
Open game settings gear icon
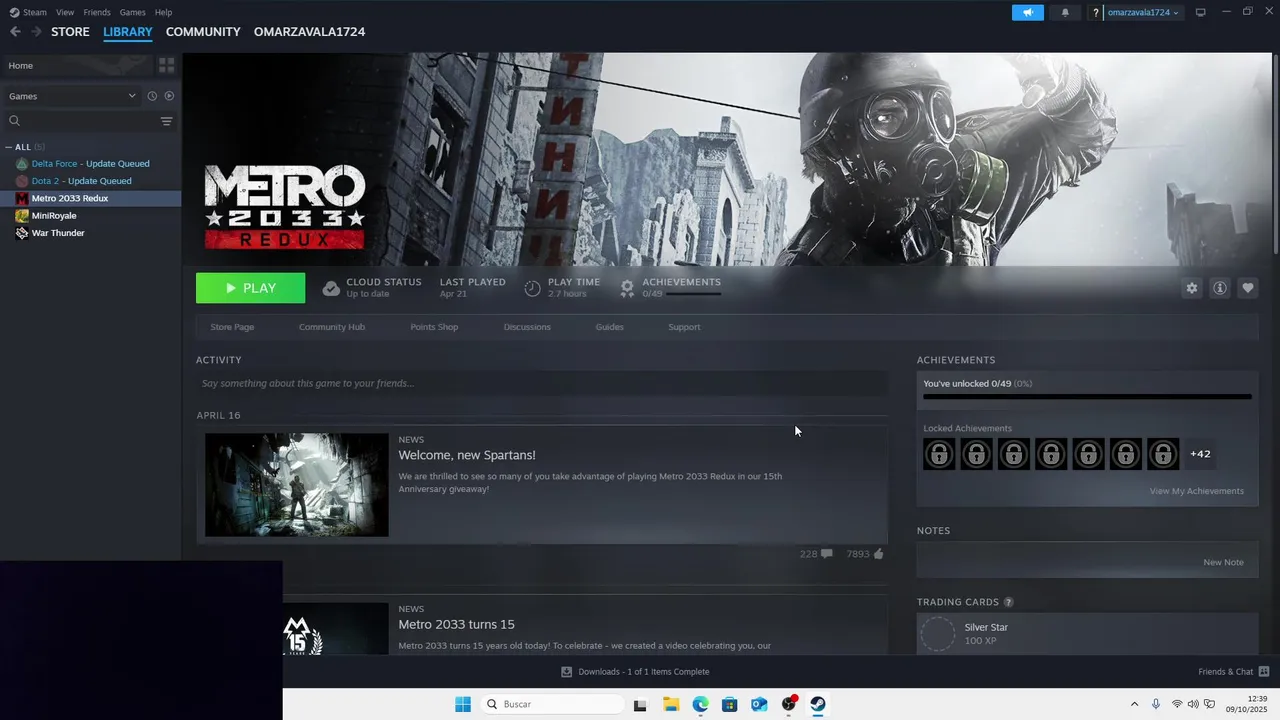click(1191, 288)
